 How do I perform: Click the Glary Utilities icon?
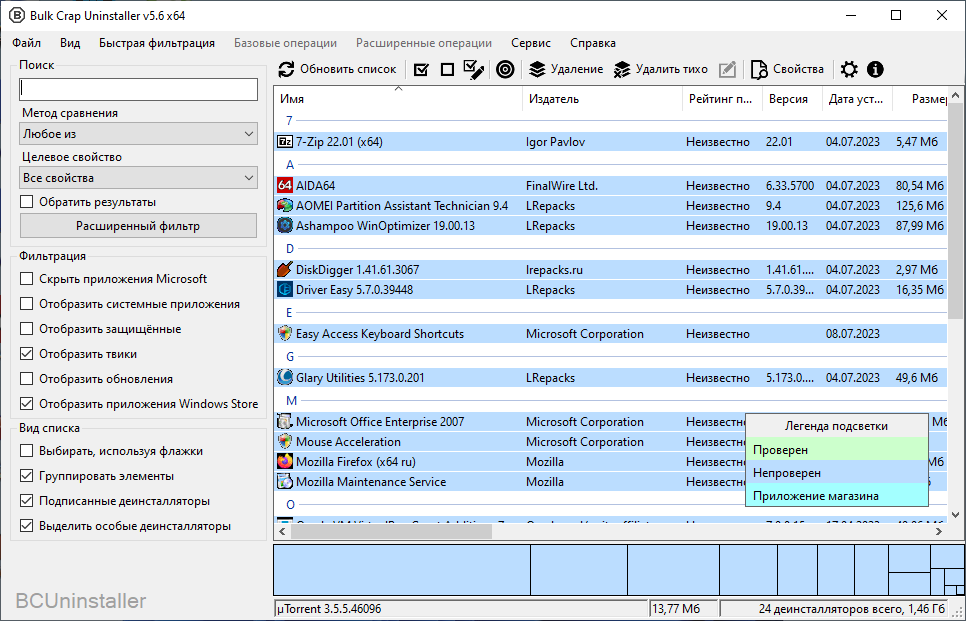point(285,377)
